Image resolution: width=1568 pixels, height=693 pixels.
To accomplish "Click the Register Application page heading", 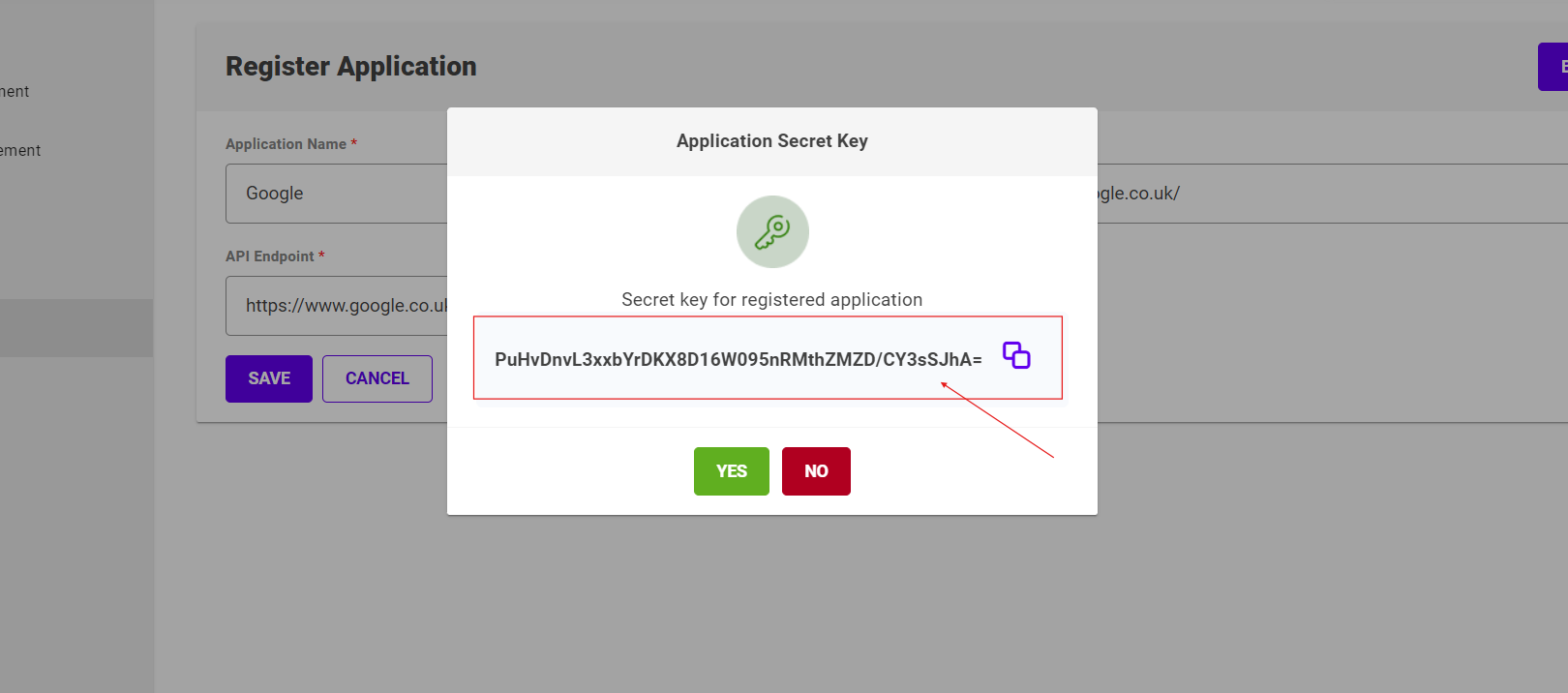I will tap(351, 67).
